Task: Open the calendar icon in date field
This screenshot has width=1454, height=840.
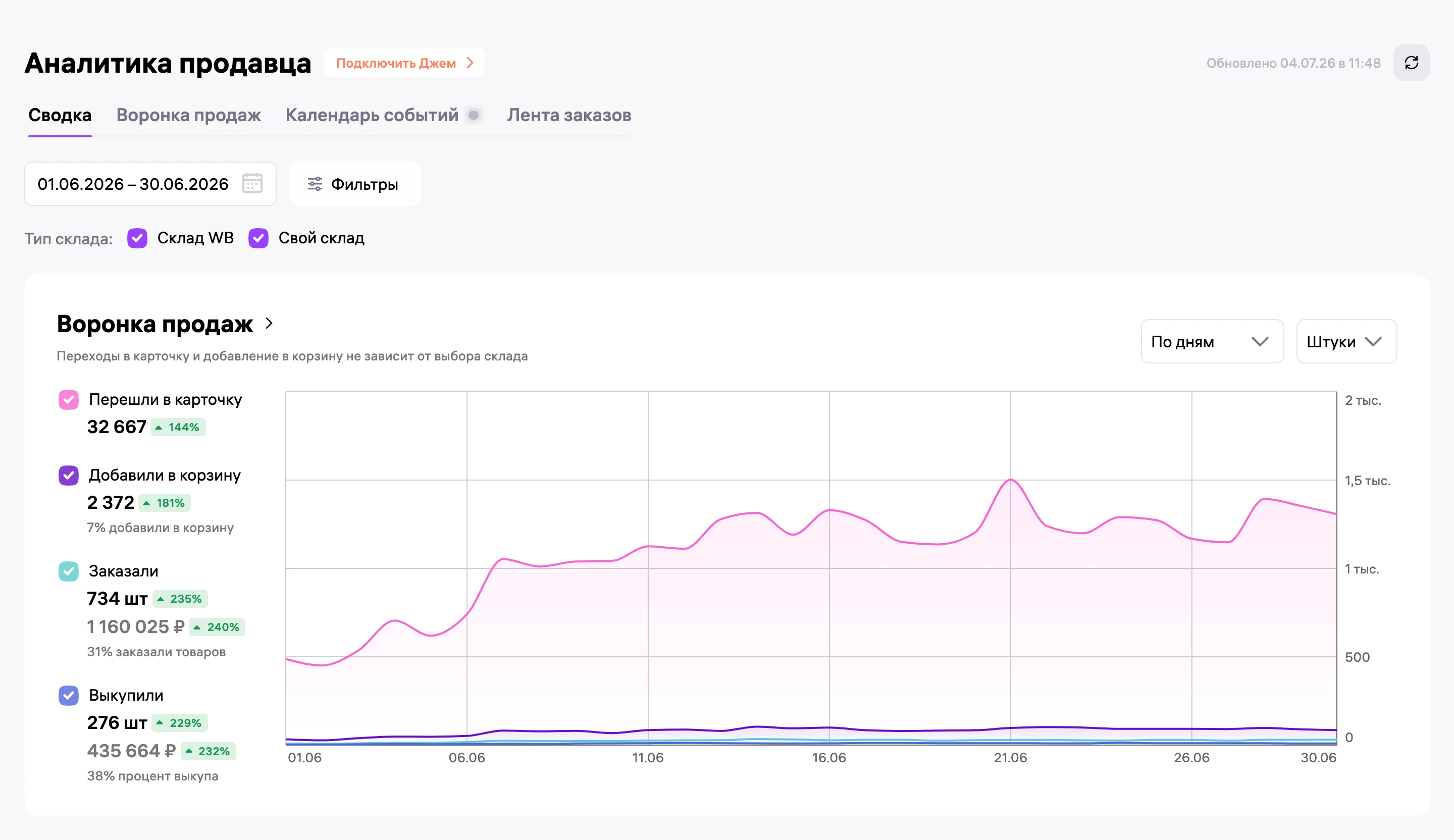Action: 252,183
